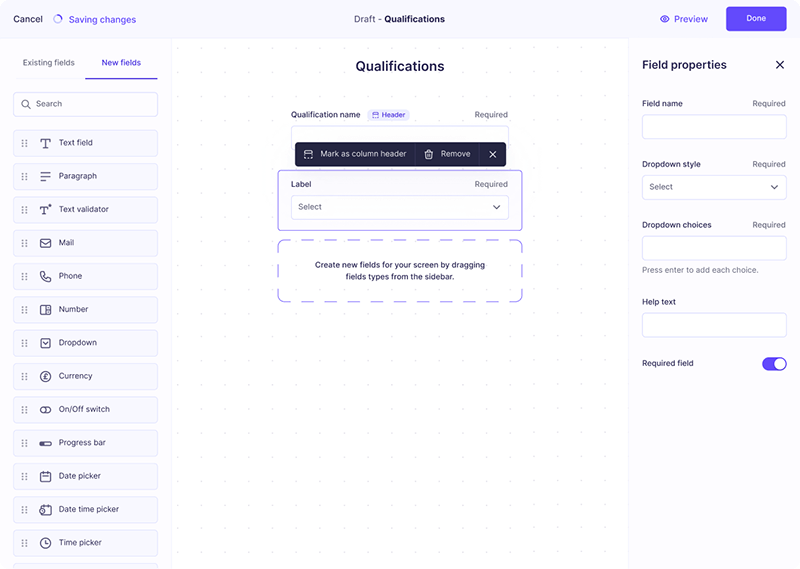Select the Progress bar field type

pyautogui.click(x=85, y=443)
